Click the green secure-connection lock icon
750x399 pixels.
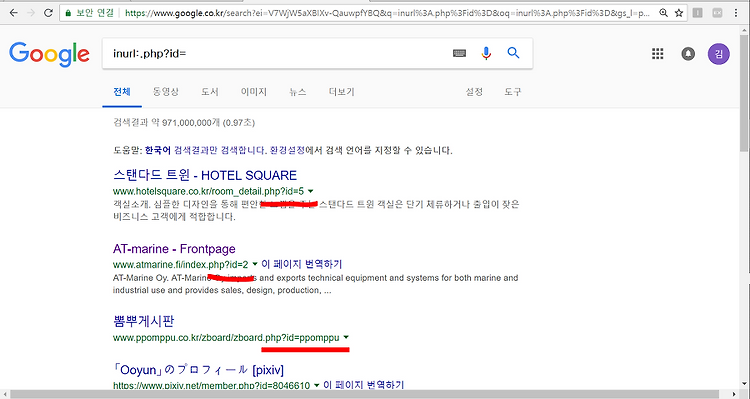pyautogui.click(x=68, y=13)
